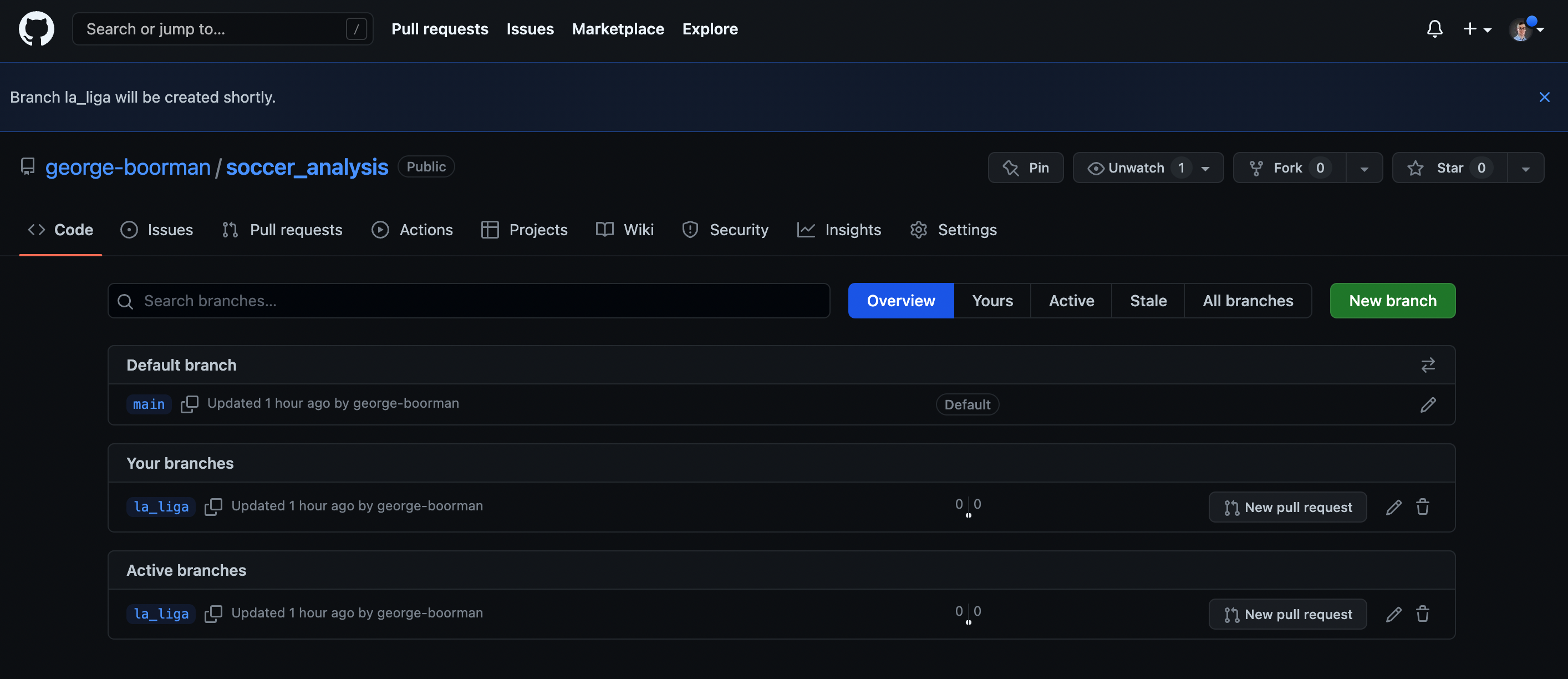
Task: Show All branches
Action: click(x=1248, y=301)
